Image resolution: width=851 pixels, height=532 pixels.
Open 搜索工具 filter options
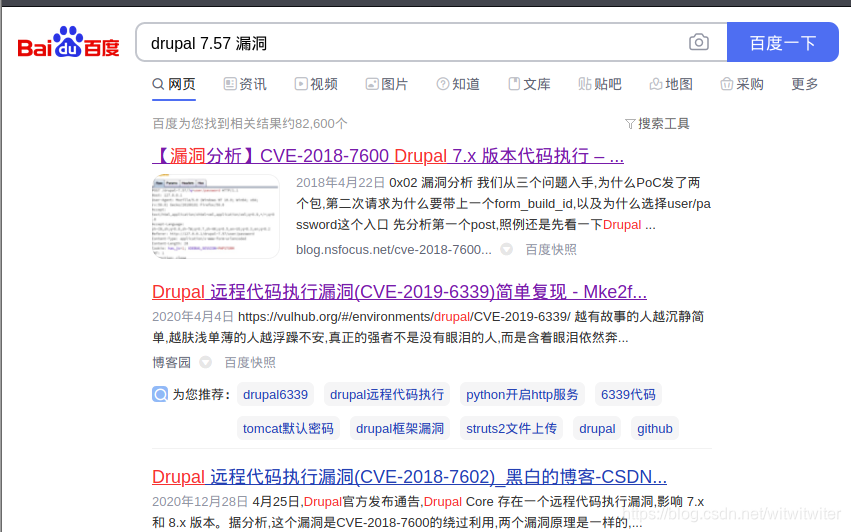657,124
